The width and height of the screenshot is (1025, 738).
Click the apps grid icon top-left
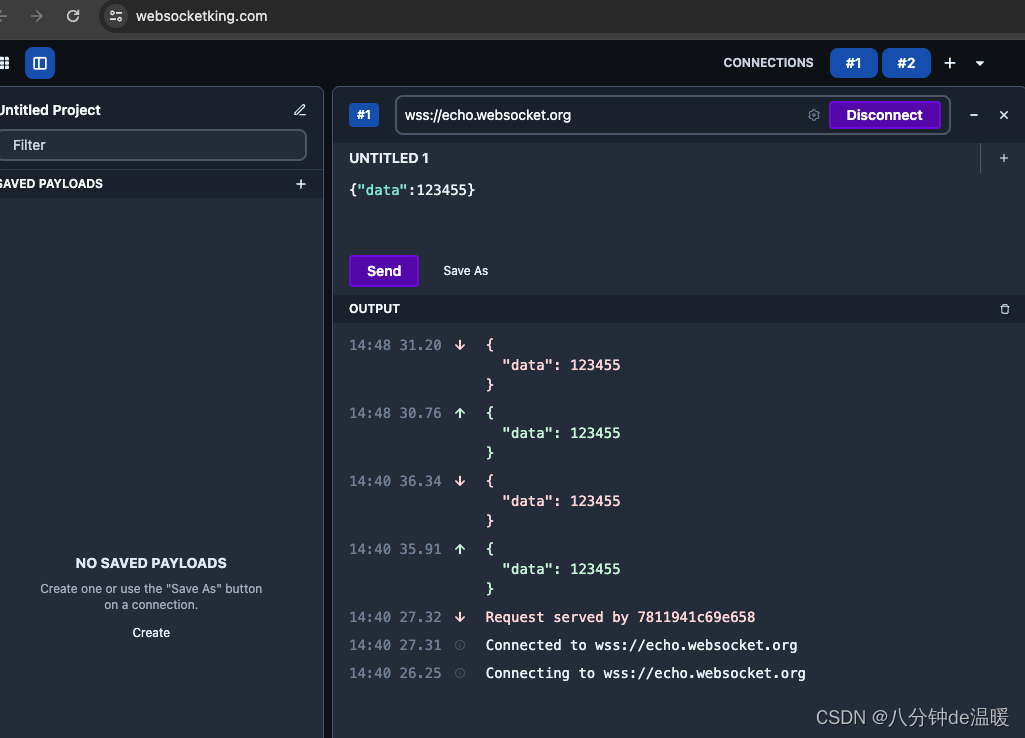[x=5, y=62]
